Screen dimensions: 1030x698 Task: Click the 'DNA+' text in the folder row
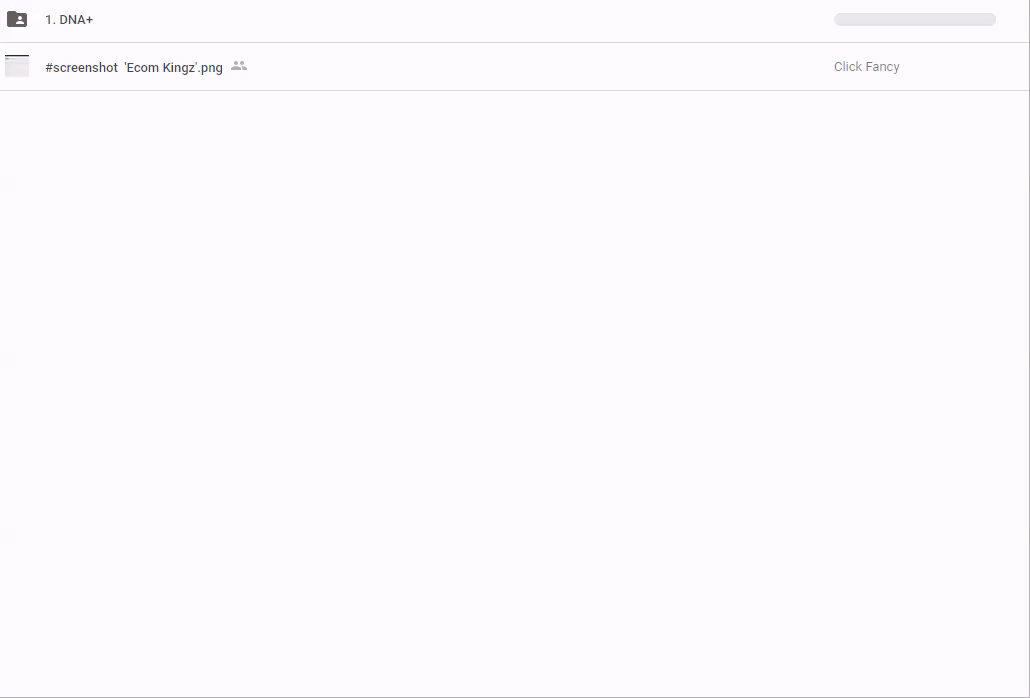tap(77, 20)
